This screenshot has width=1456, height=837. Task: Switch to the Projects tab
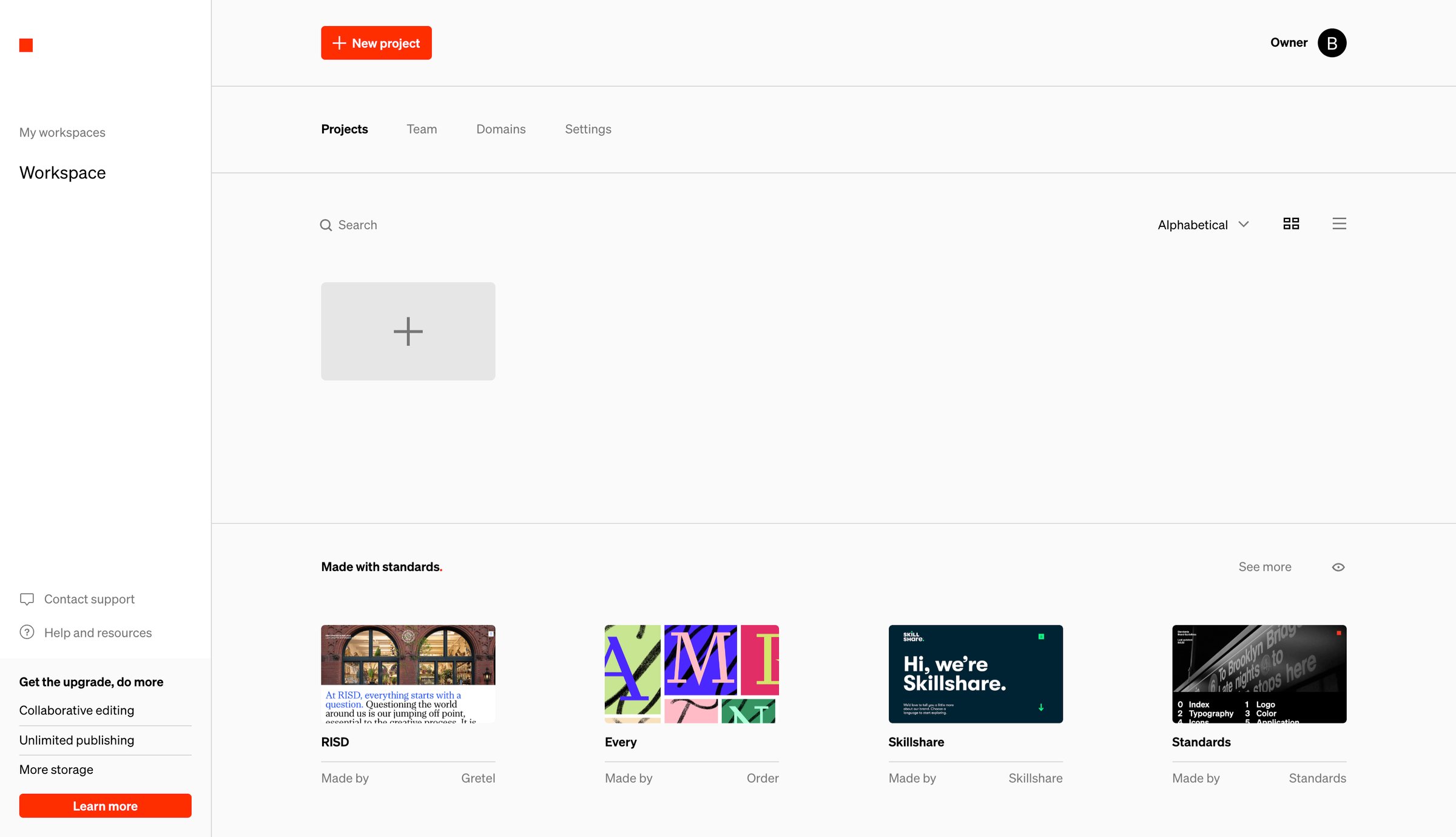(345, 129)
